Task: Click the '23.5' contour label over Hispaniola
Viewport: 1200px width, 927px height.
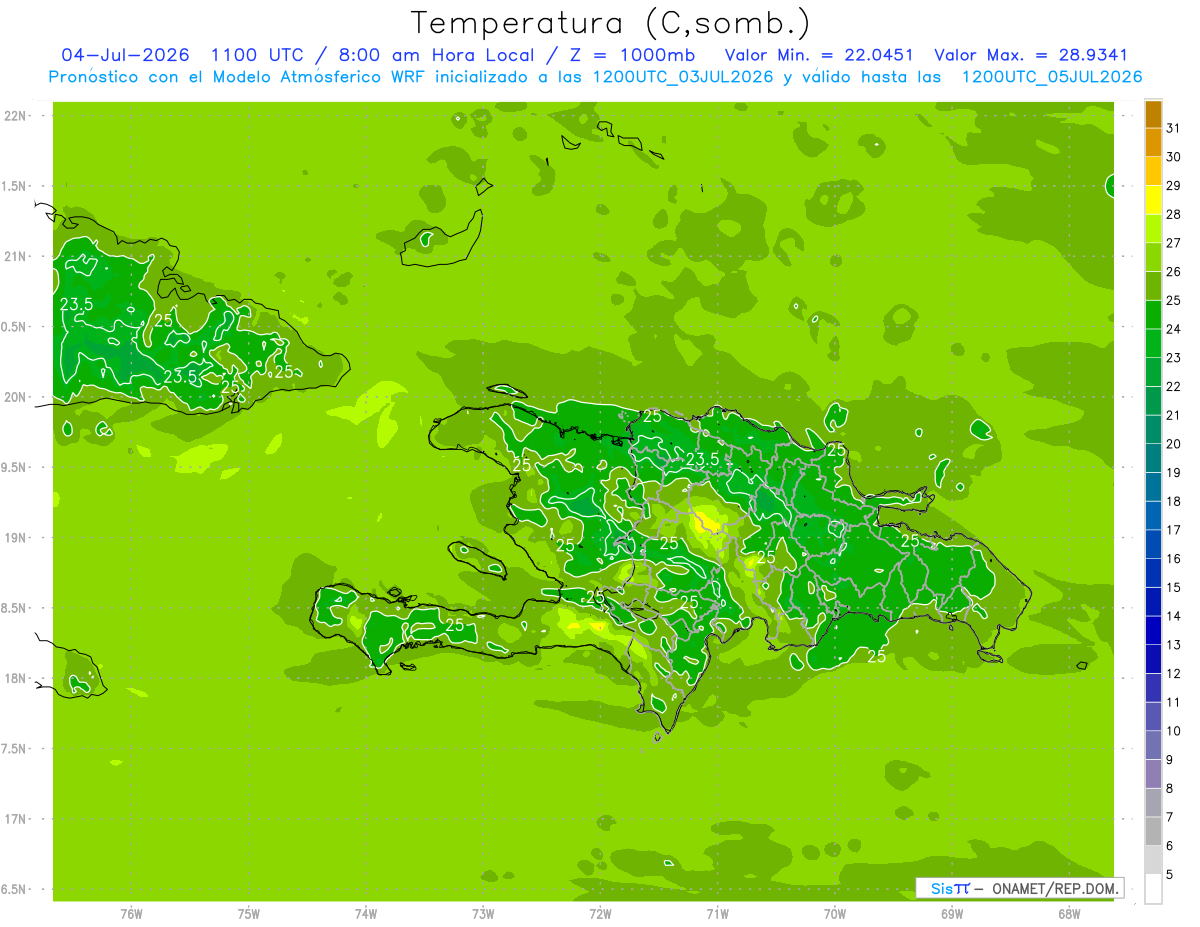Action: pyautogui.click(x=704, y=459)
